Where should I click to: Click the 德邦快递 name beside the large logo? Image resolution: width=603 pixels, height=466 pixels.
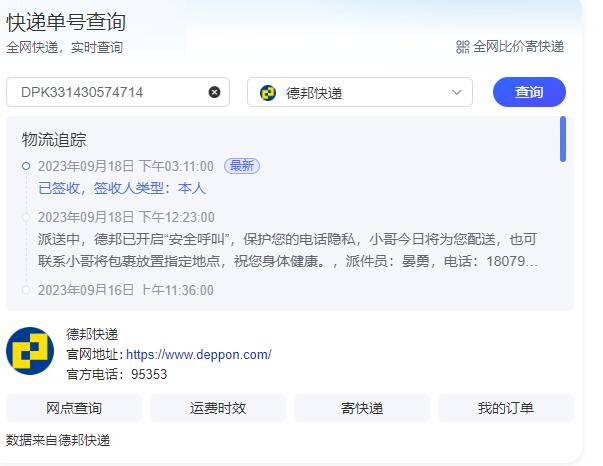92,334
